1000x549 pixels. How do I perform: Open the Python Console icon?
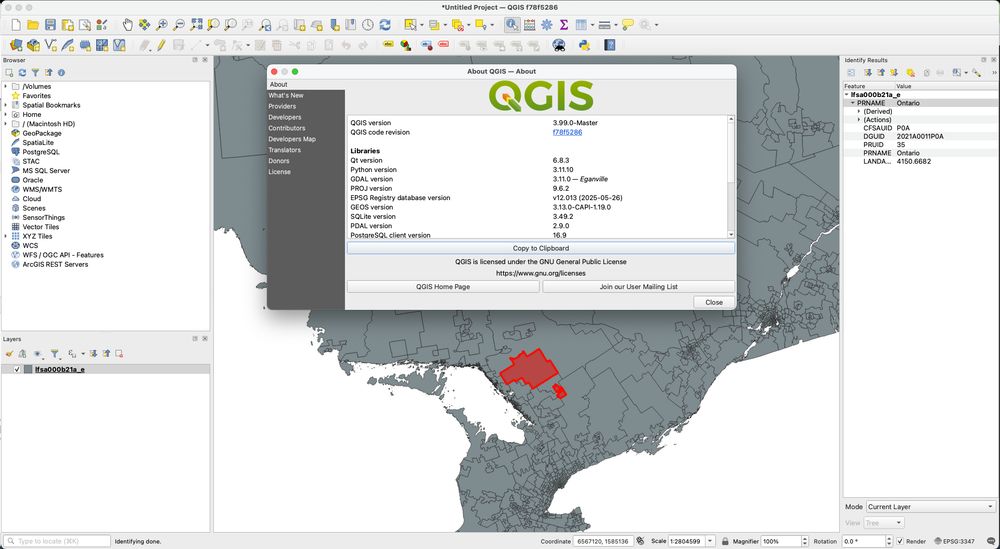click(x=584, y=45)
